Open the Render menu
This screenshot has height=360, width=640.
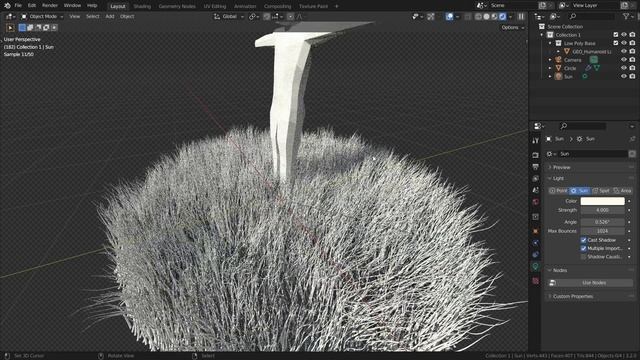click(x=50, y=6)
